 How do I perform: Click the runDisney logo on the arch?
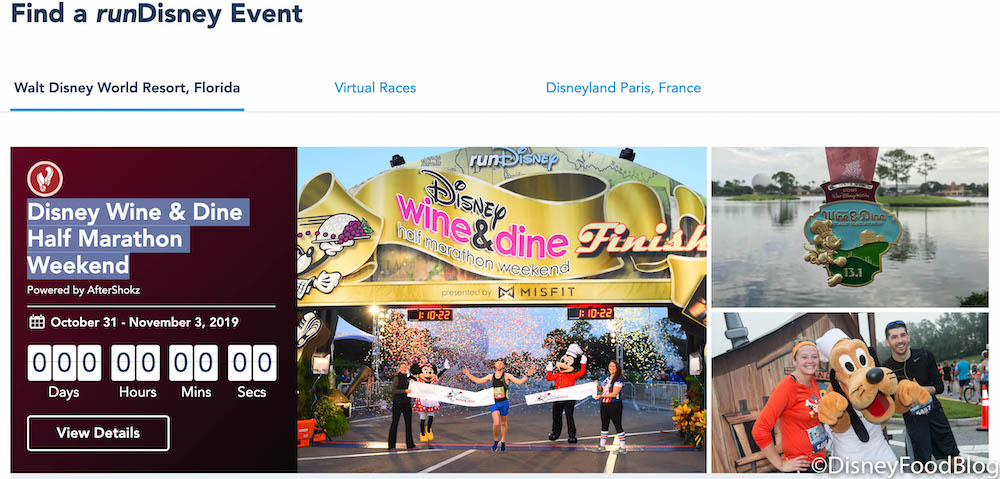(513, 159)
